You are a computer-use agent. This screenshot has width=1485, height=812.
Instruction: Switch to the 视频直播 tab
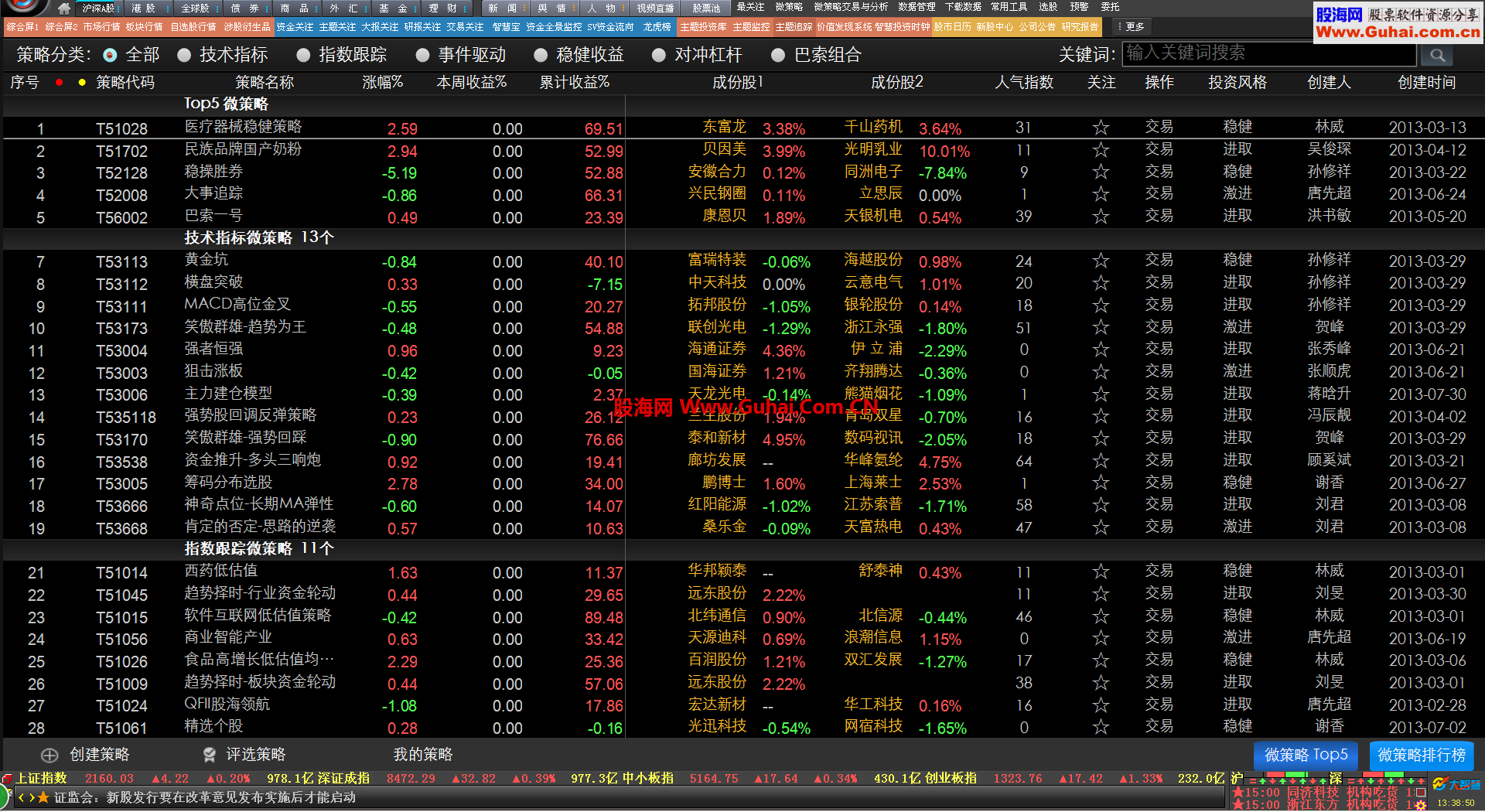[654, 9]
